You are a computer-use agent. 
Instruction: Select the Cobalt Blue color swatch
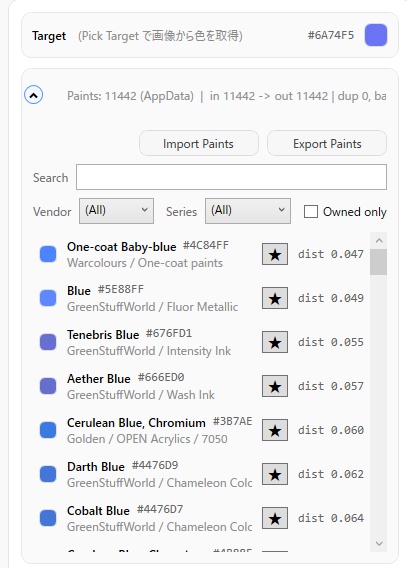coord(48,518)
